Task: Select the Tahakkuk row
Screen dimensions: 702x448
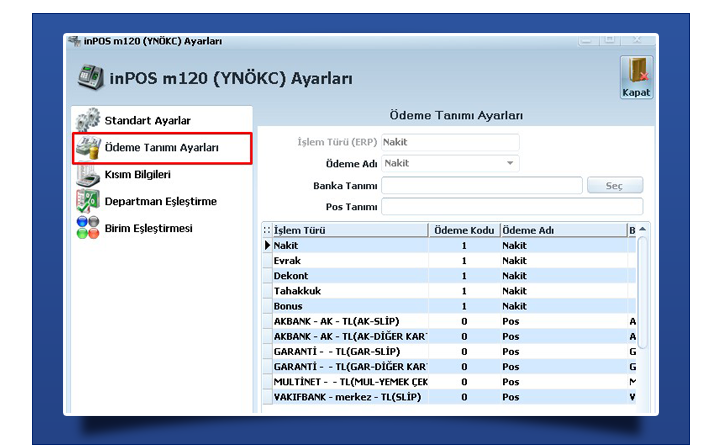Action: point(449,291)
